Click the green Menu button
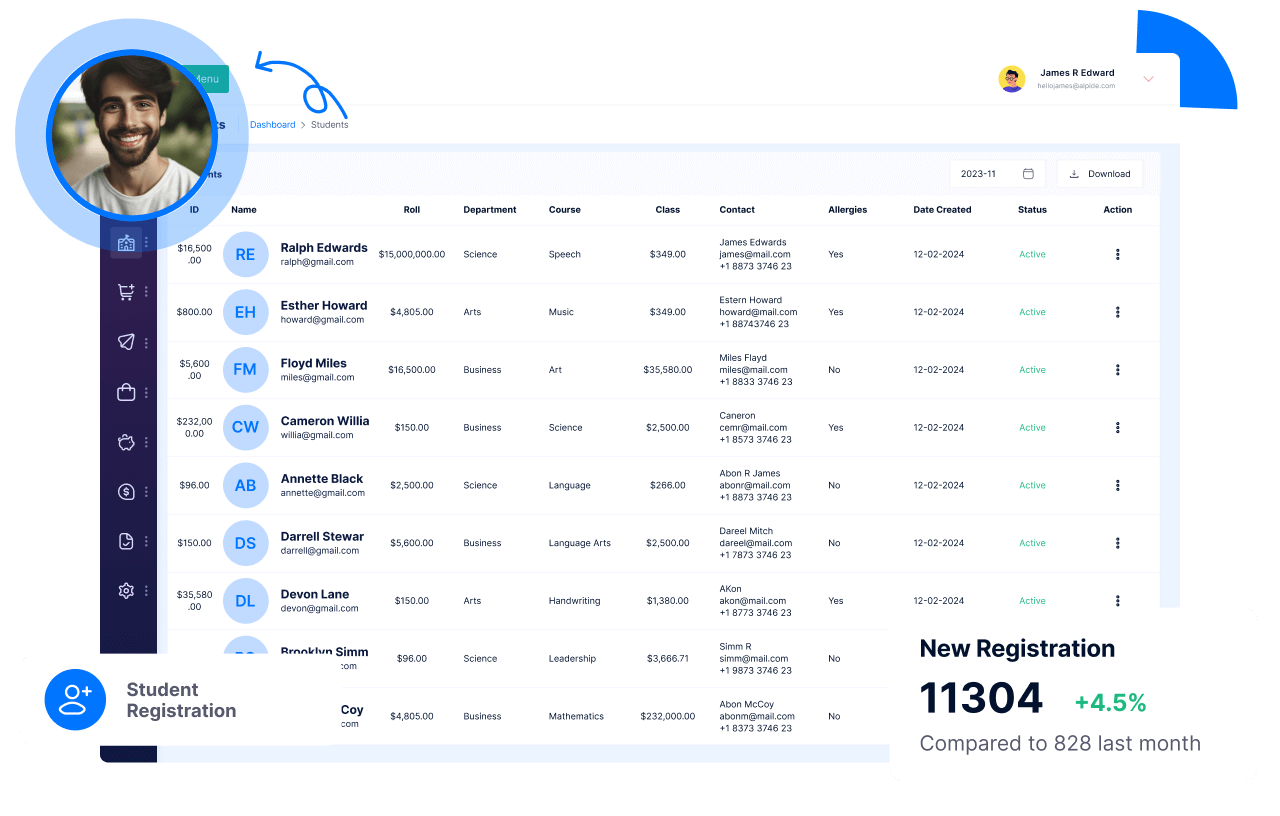The width and height of the screenshot is (1280, 816). pyautogui.click(x=203, y=79)
